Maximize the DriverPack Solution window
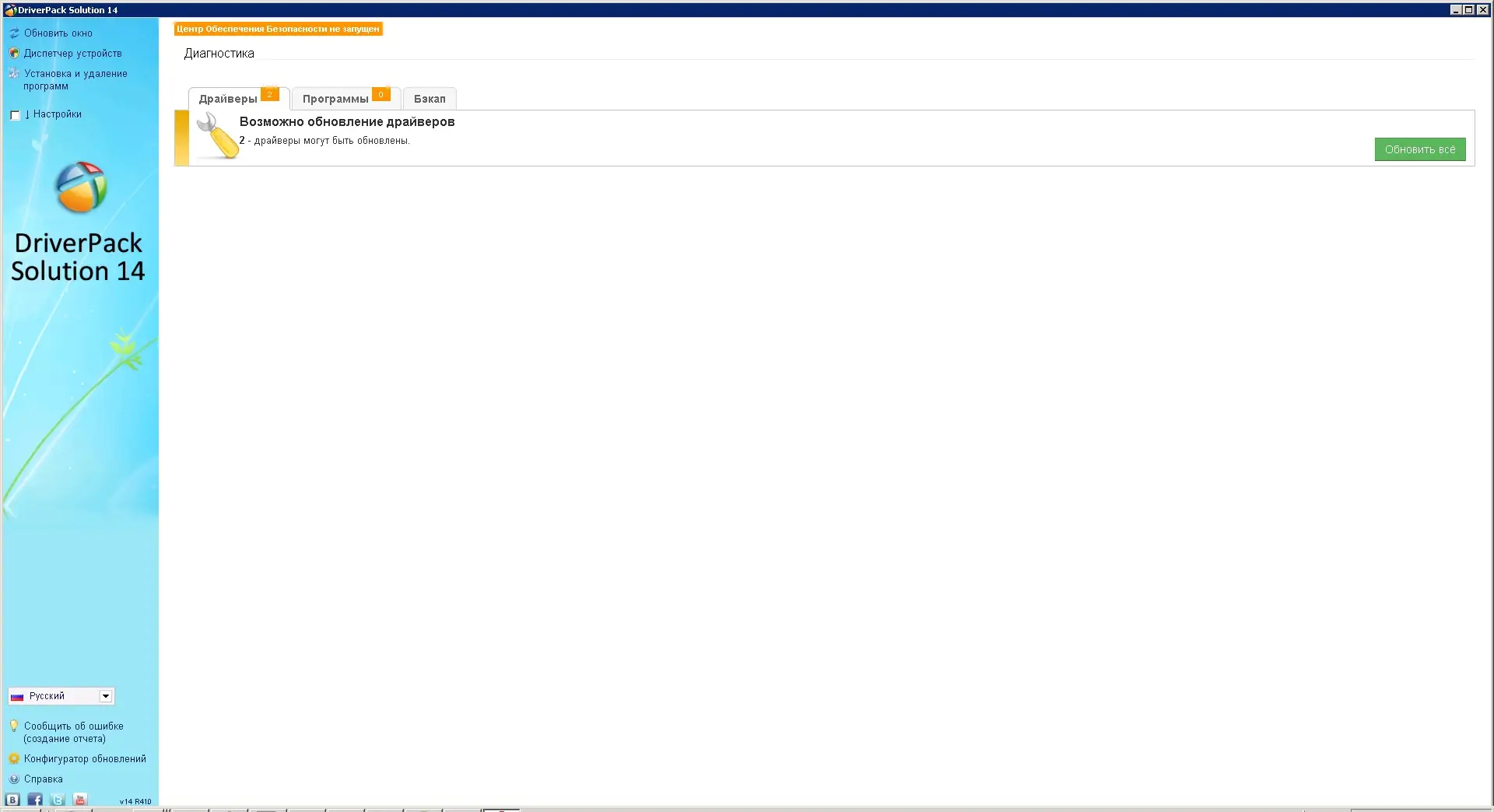 (1468, 10)
